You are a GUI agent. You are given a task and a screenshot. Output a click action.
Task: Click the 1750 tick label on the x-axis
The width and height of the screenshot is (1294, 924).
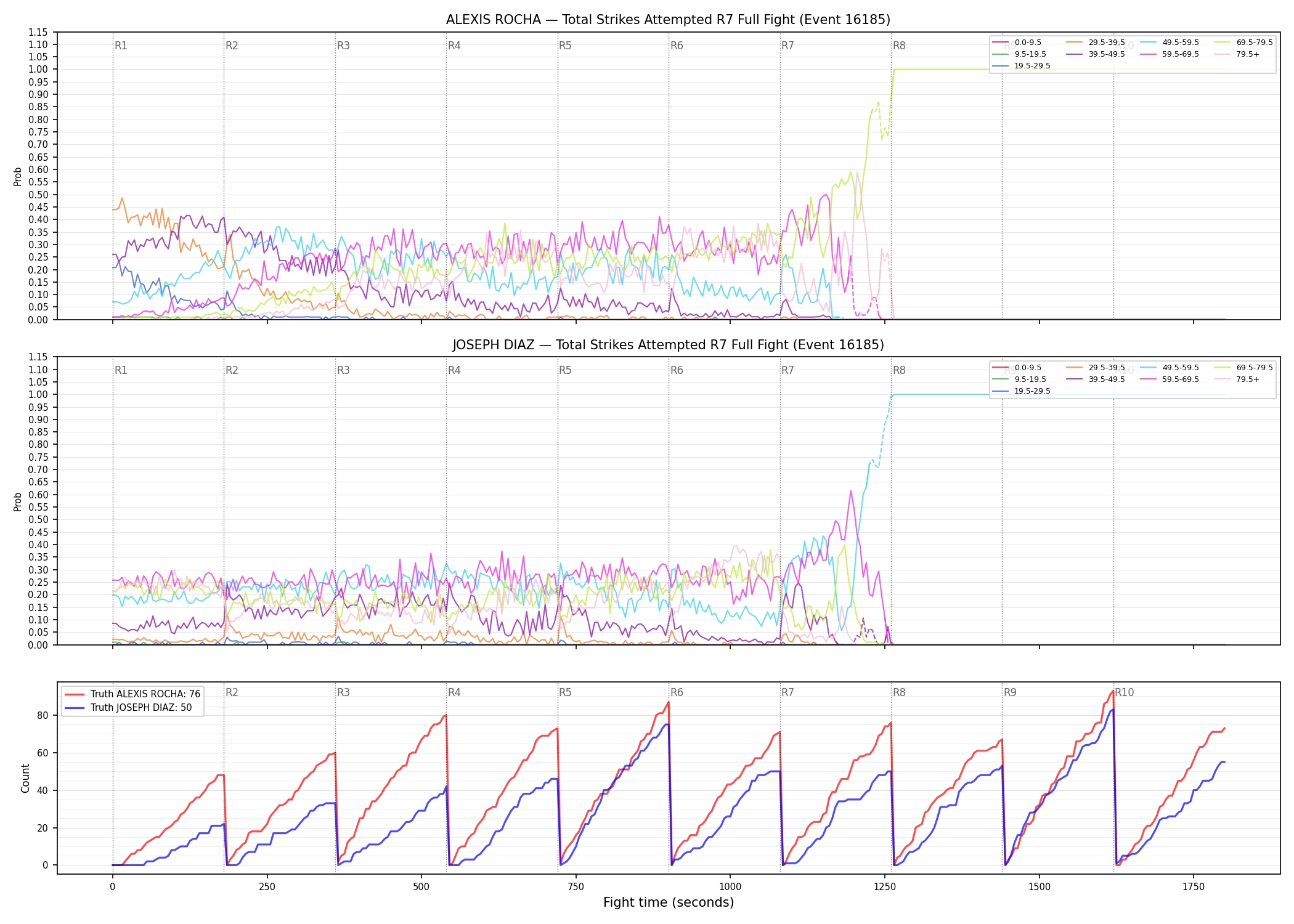point(1194,887)
